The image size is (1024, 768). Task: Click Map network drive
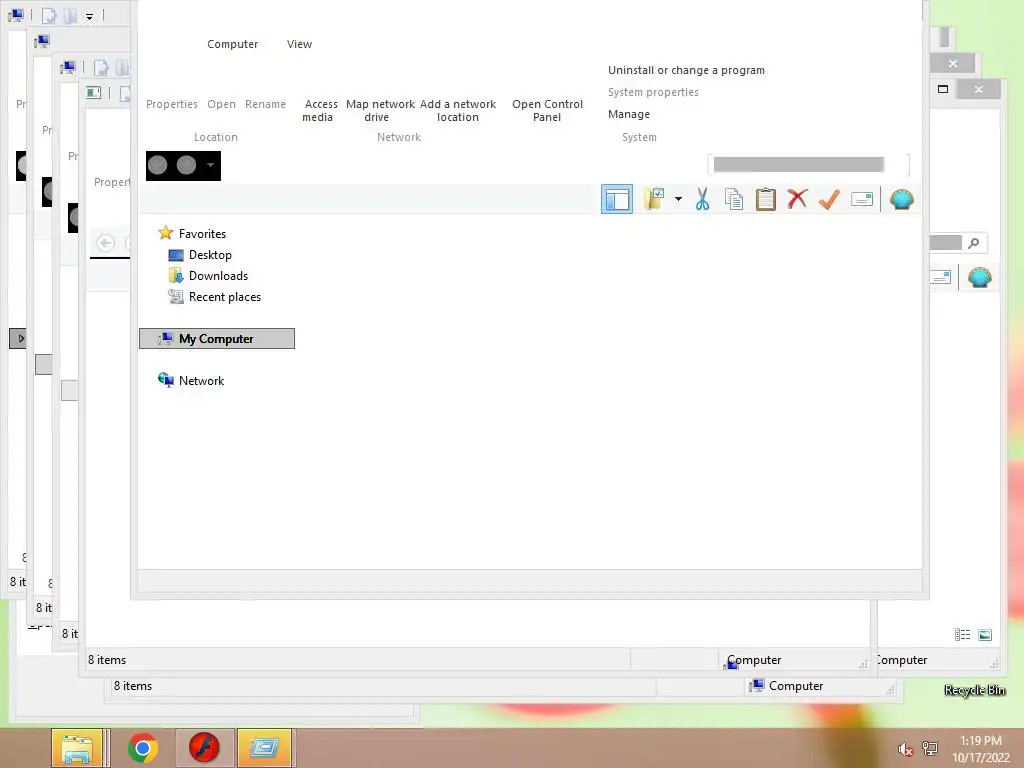[x=380, y=111]
